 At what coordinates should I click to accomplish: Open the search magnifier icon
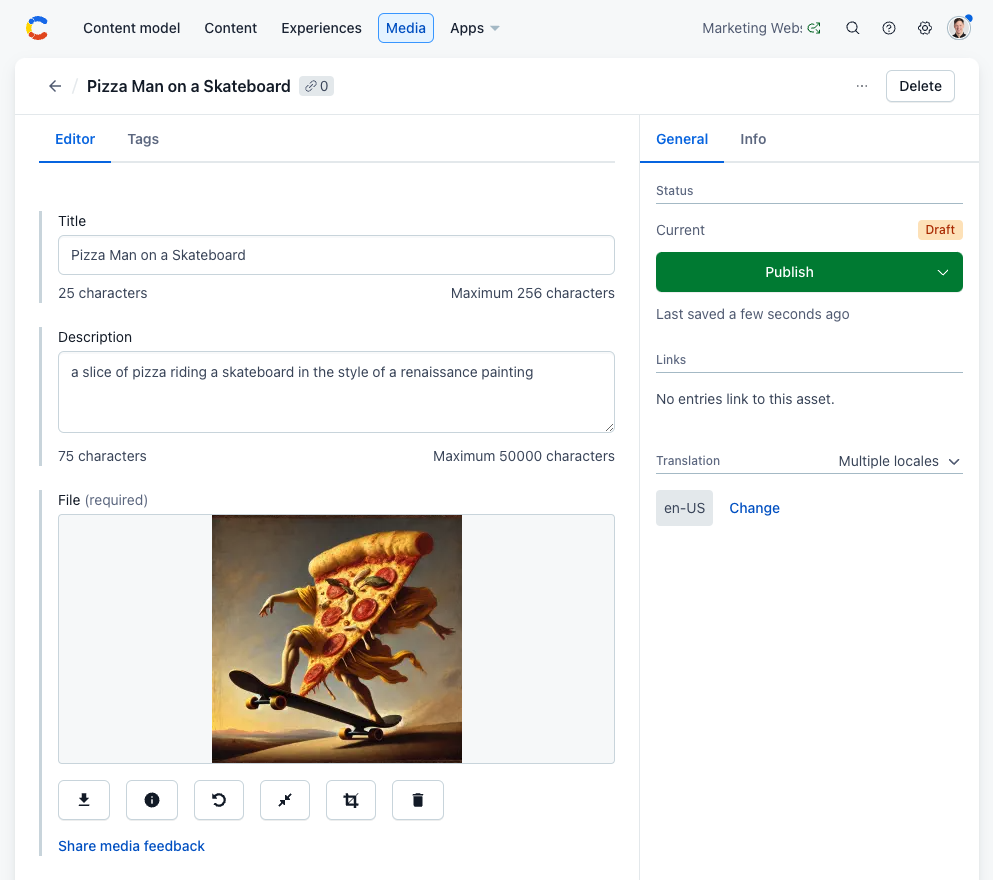click(x=853, y=28)
